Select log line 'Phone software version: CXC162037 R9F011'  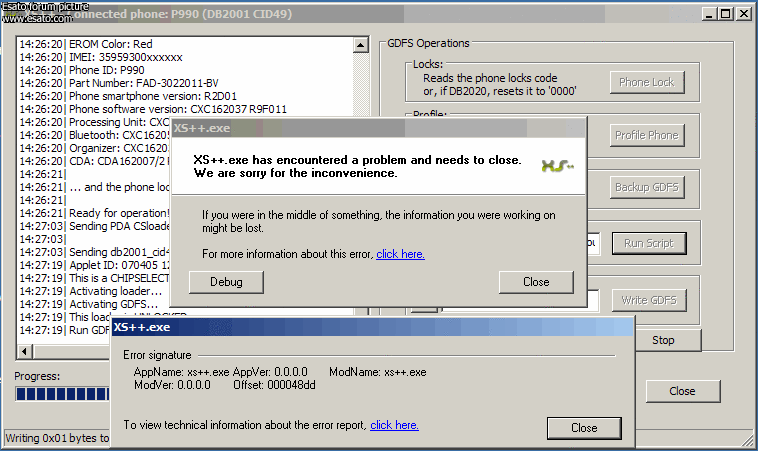tap(178, 109)
